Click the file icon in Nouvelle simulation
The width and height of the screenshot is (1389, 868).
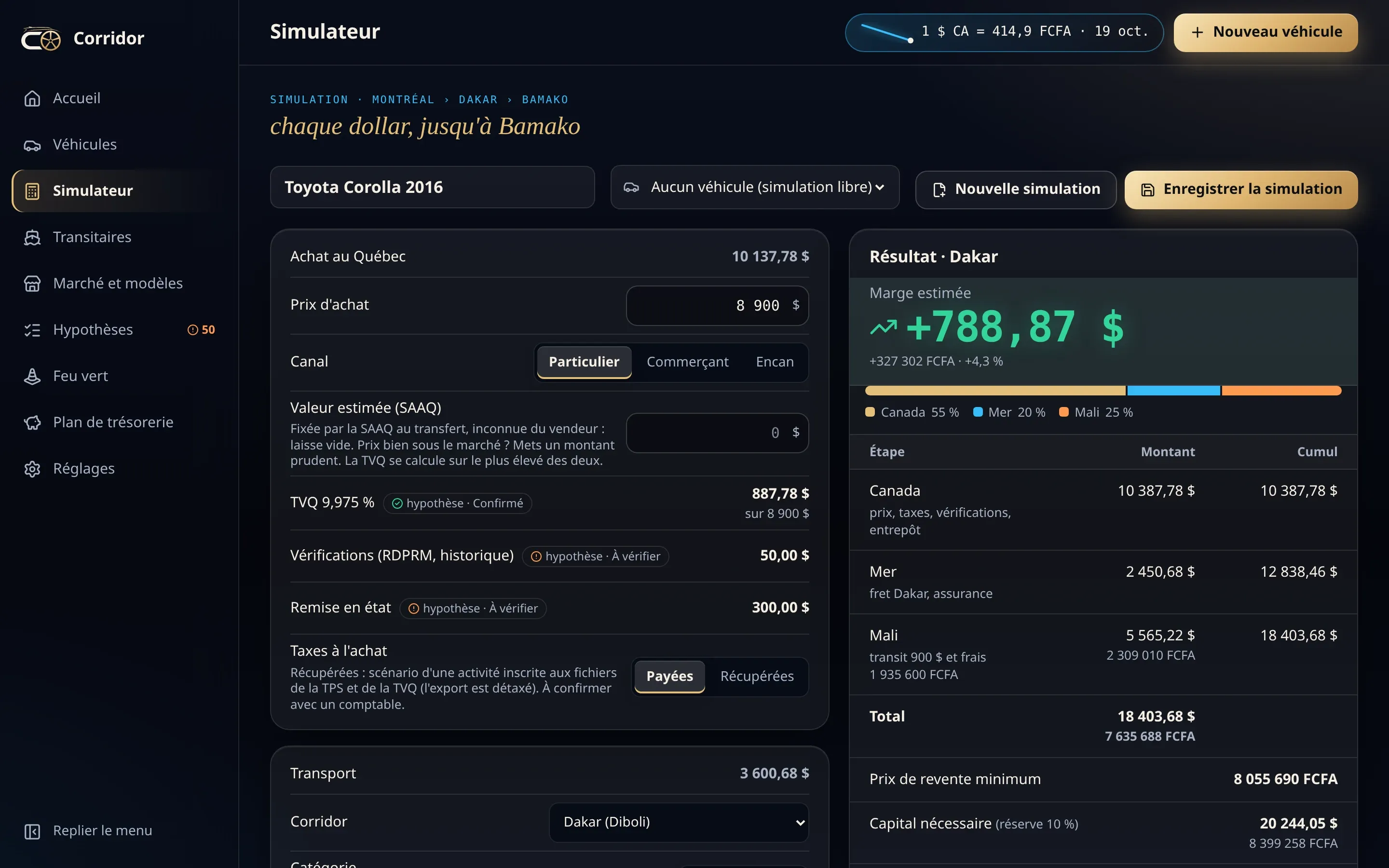939,190
